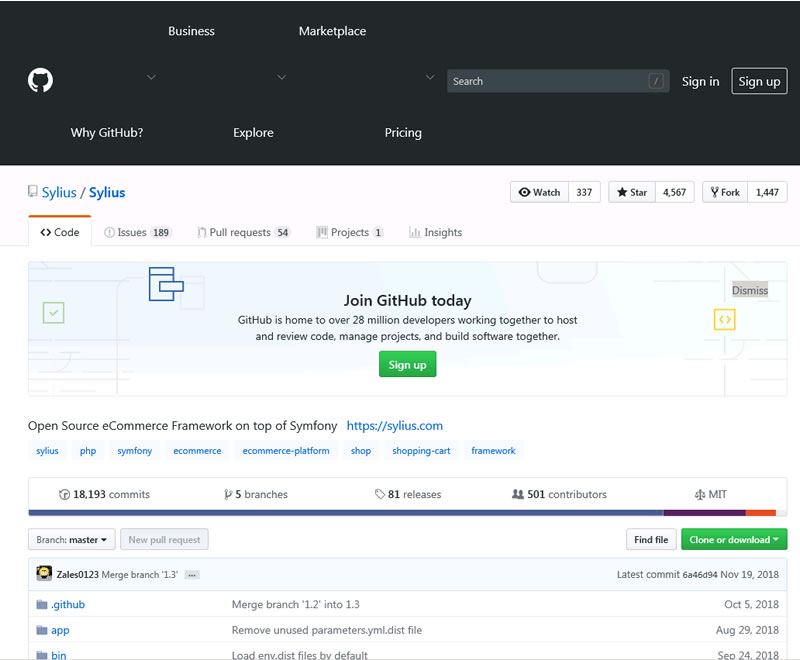
Task: Open the branches list
Action: 256,493
